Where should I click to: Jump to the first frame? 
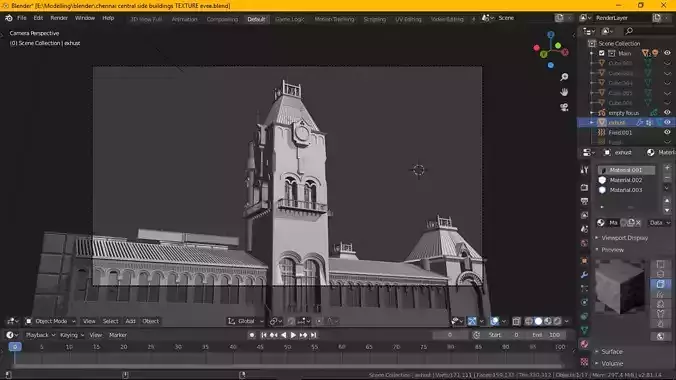click(263, 335)
